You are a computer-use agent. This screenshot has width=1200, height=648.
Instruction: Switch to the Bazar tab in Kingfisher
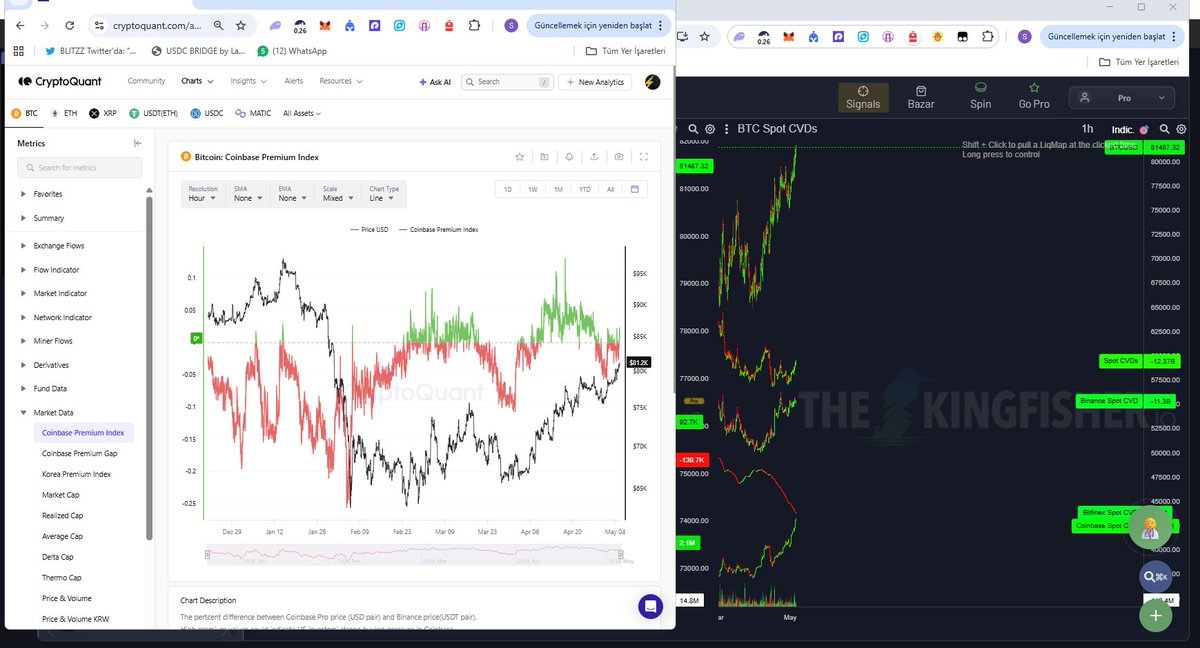pos(920,97)
